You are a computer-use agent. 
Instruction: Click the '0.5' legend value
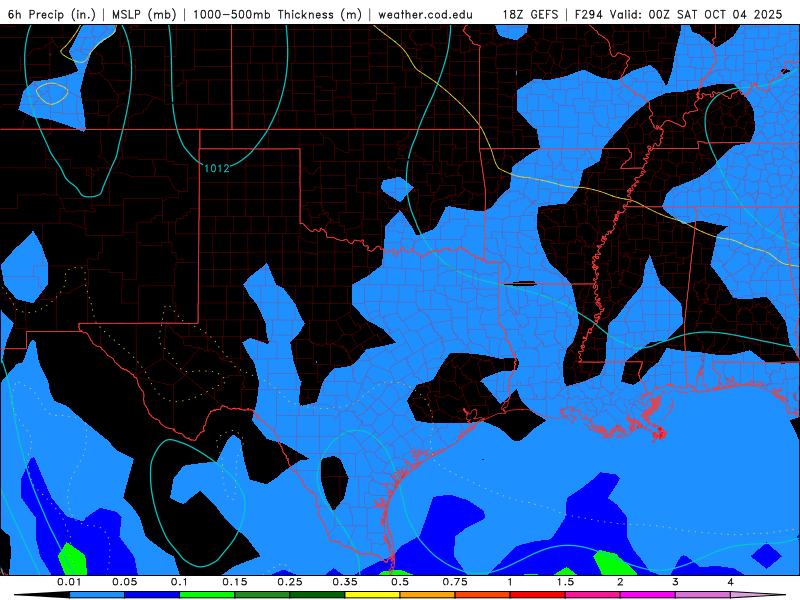click(x=400, y=582)
